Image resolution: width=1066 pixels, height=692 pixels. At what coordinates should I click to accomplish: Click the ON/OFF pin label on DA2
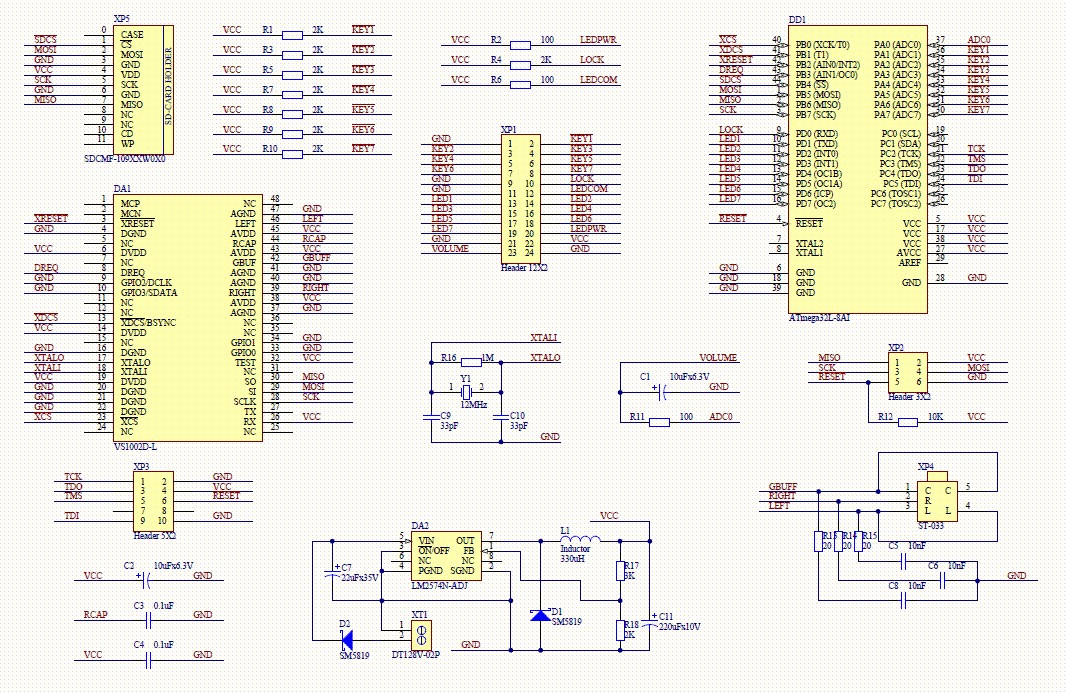(x=434, y=551)
